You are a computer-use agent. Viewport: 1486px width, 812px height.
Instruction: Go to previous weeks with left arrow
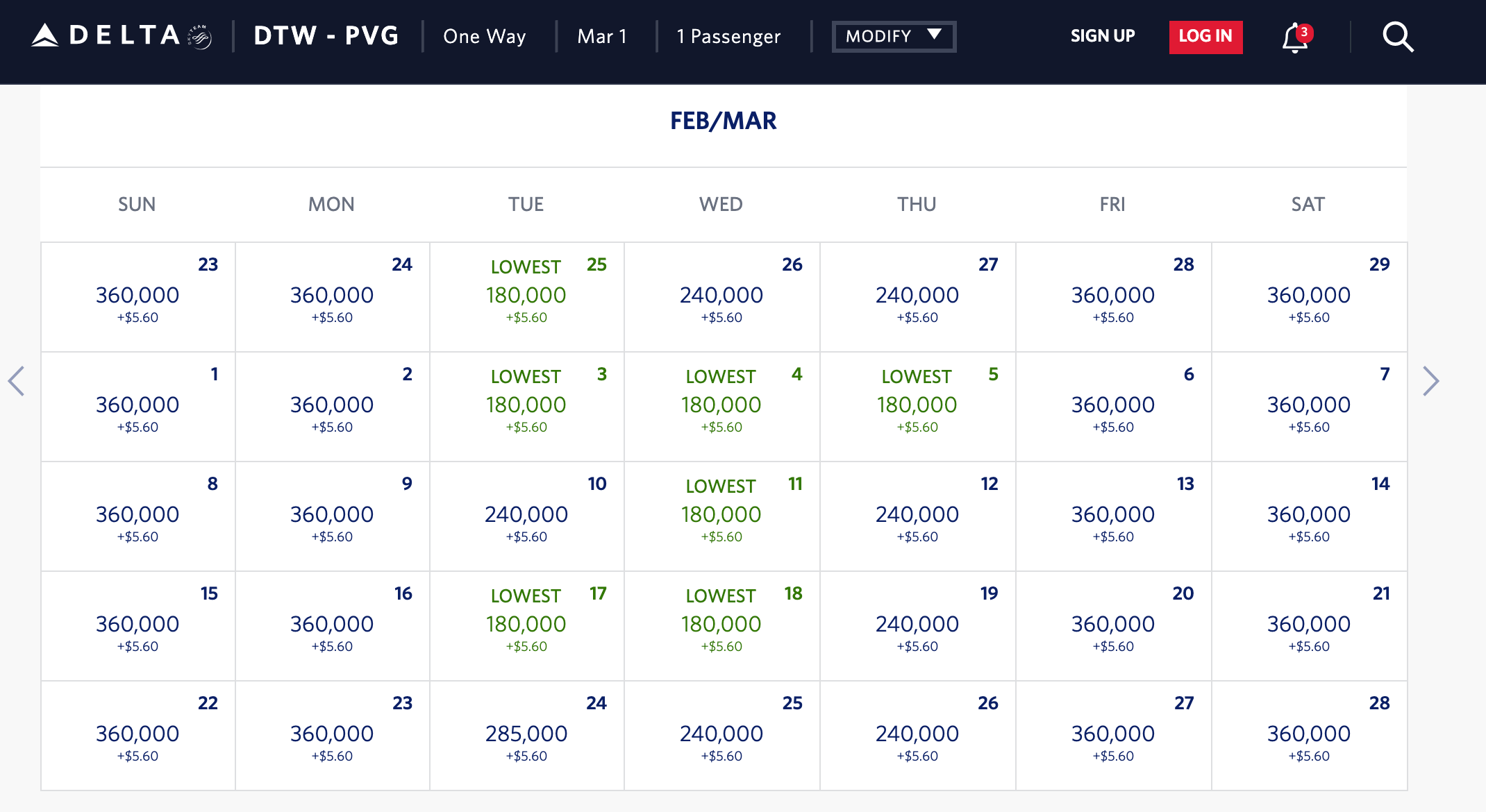coord(16,381)
